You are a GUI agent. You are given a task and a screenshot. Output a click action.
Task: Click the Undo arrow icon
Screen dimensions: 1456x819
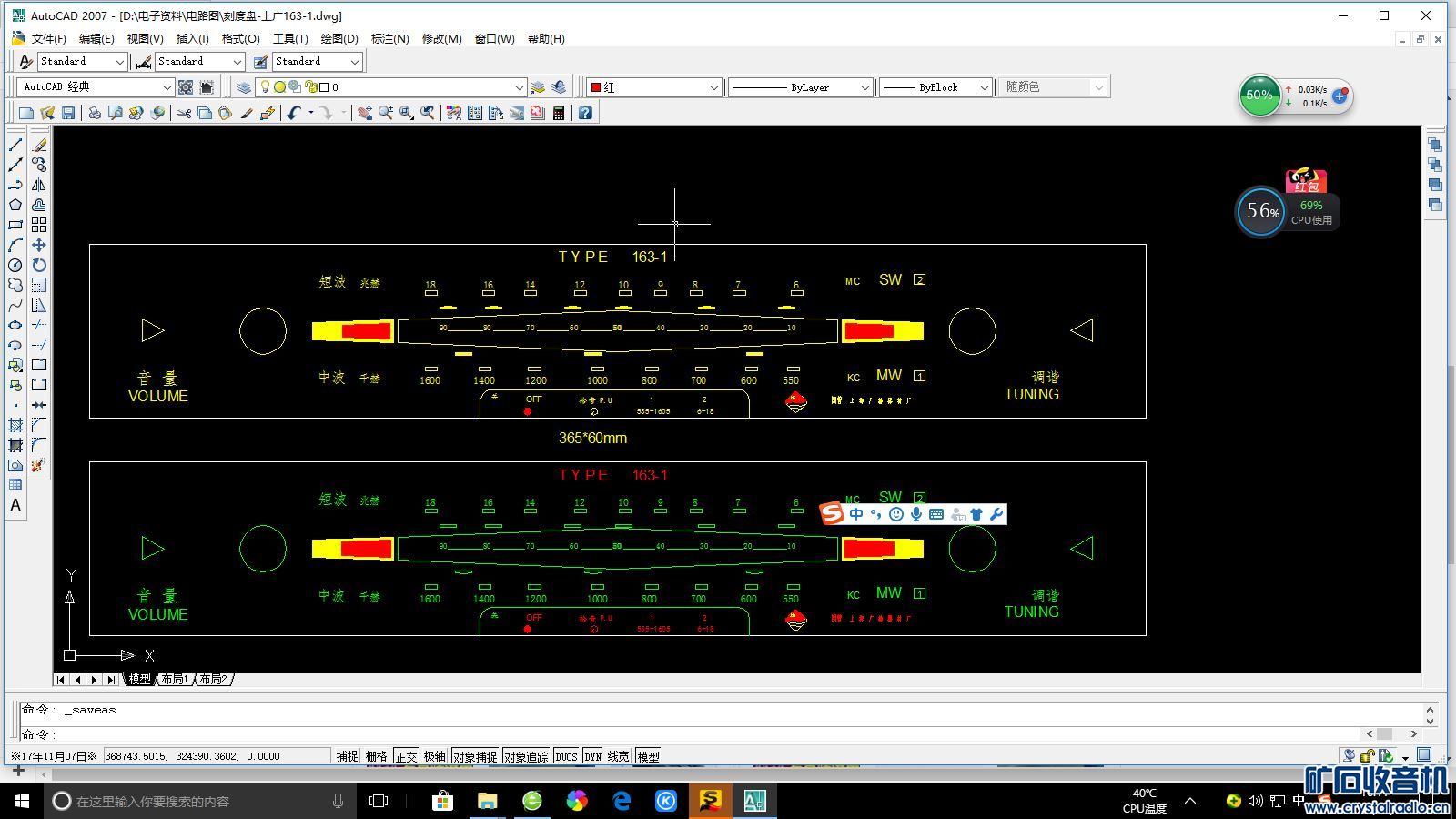click(293, 113)
